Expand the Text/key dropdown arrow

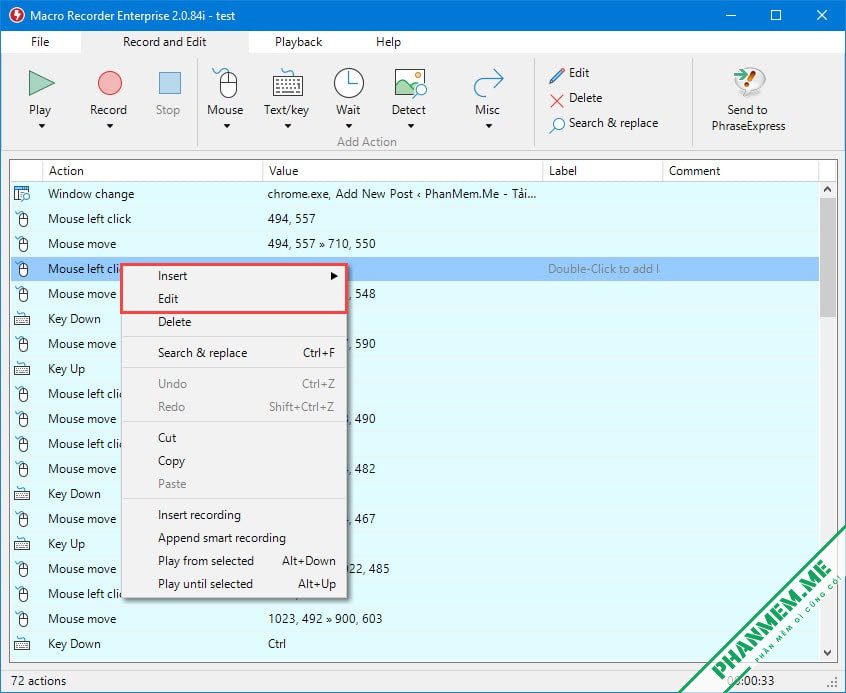click(288, 126)
